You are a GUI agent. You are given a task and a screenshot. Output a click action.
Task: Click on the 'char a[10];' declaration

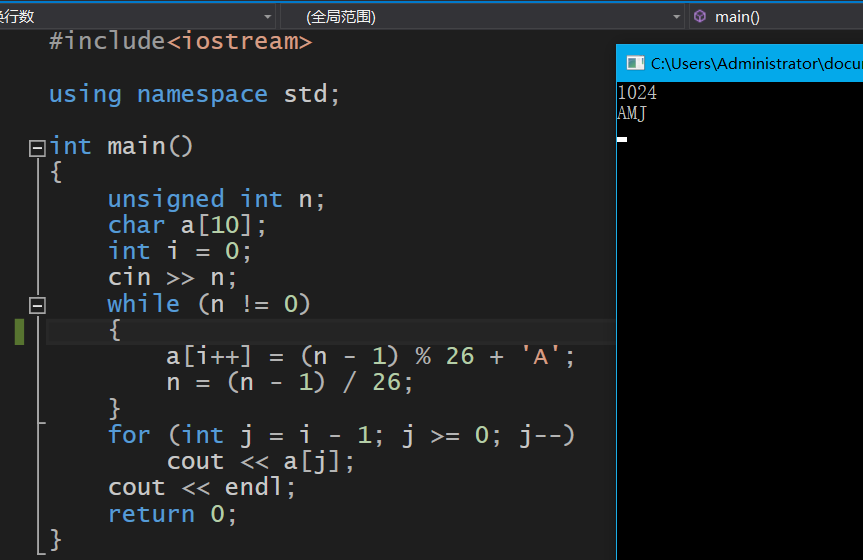[187, 225]
